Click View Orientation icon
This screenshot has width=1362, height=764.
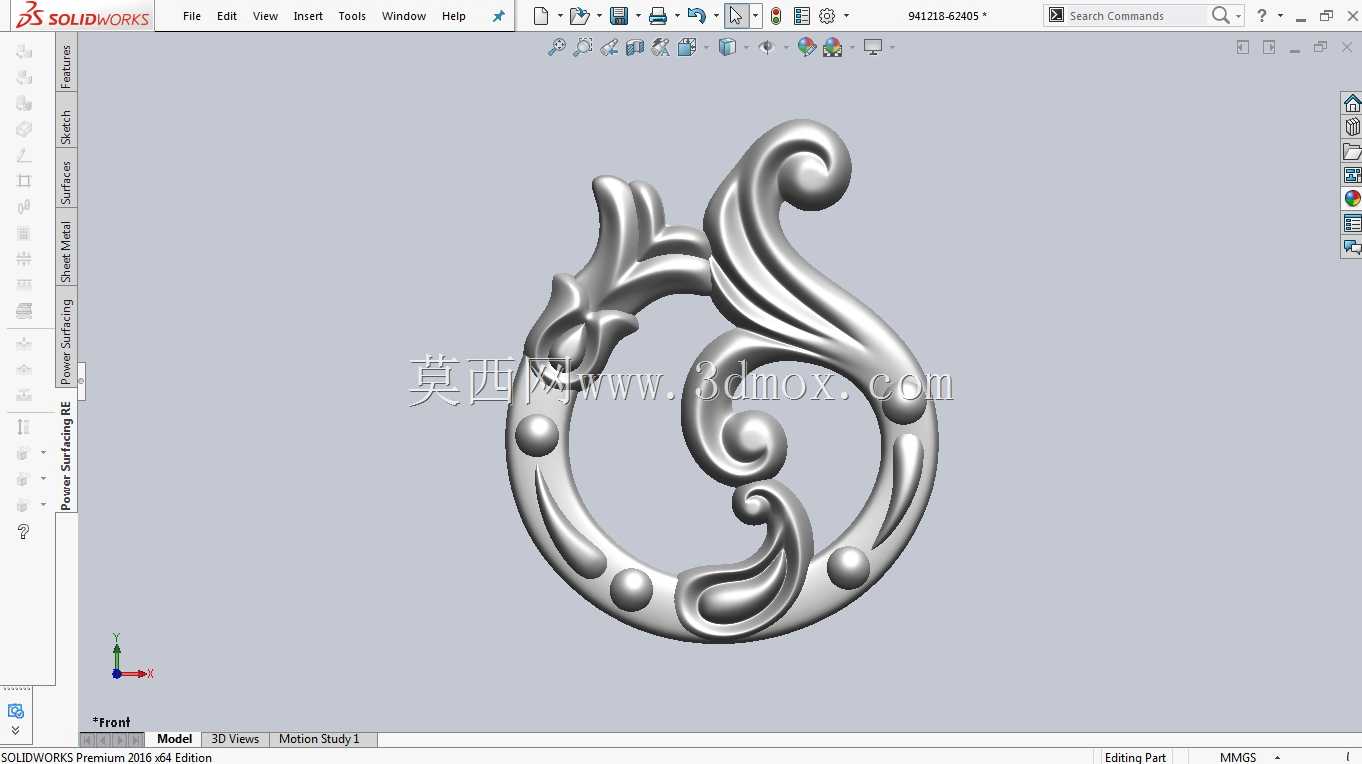coord(687,47)
